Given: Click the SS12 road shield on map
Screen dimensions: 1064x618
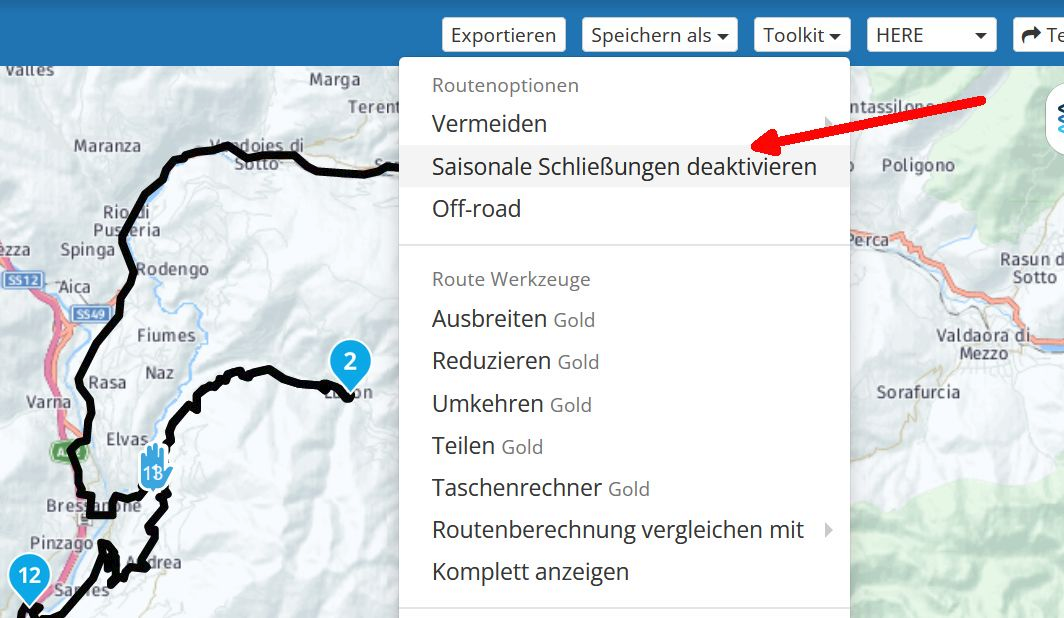Looking at the screenshot, I should (23, 279).
